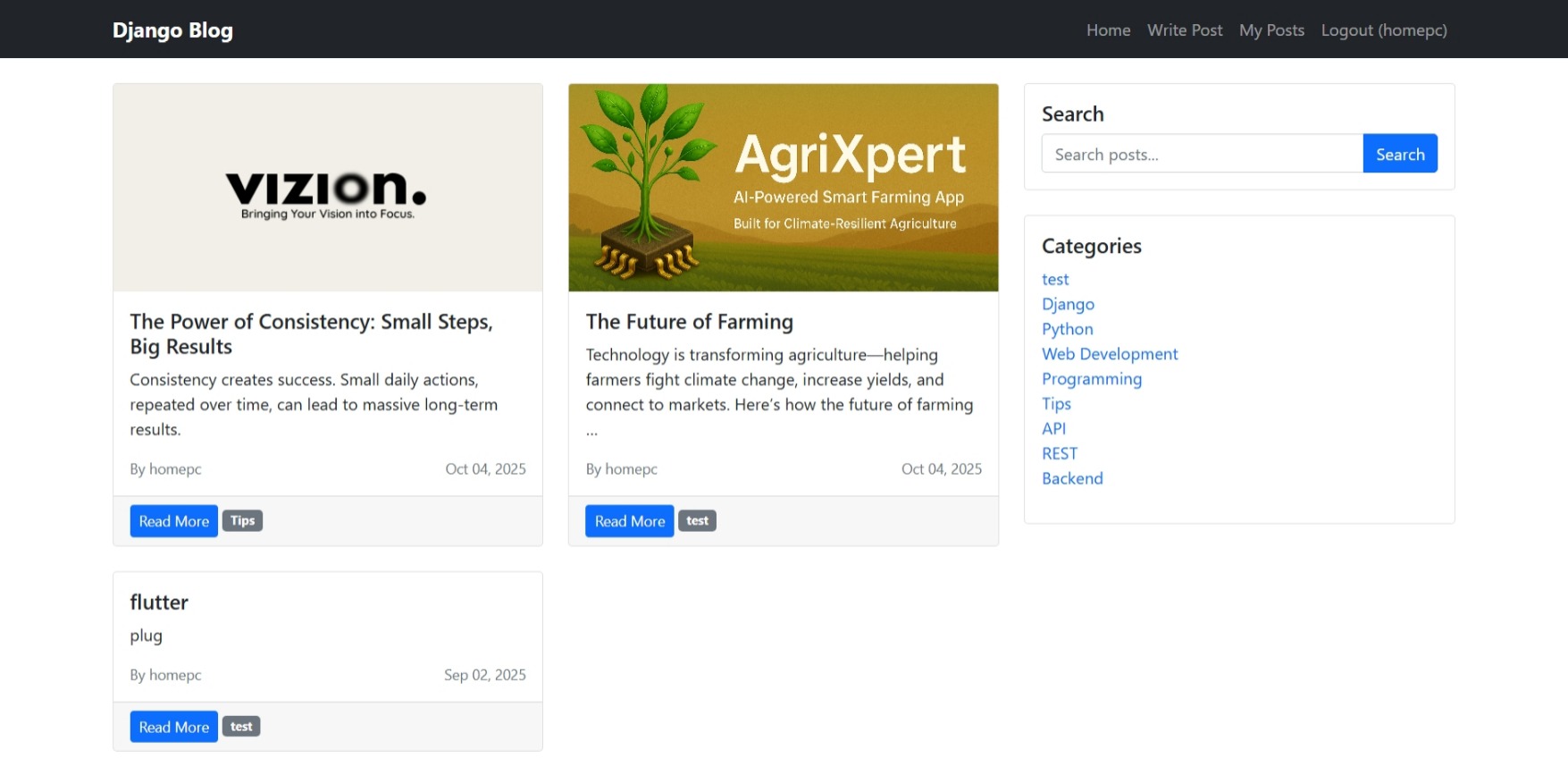Select the Django category link
The width and height of the screenshot is (1568, 775).
click(1068, 305)
